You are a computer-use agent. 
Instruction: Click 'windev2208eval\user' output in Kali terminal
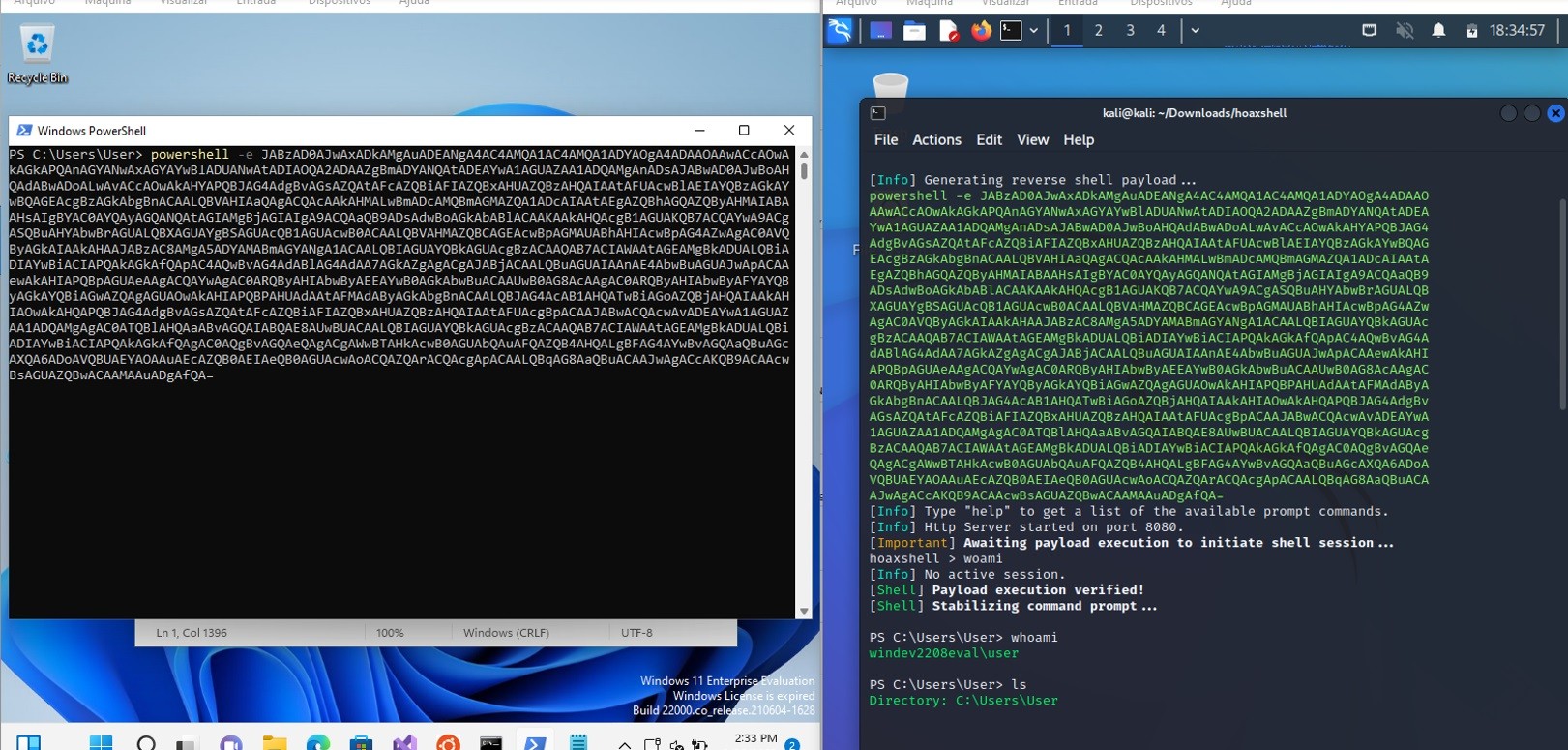pos(943,653)
